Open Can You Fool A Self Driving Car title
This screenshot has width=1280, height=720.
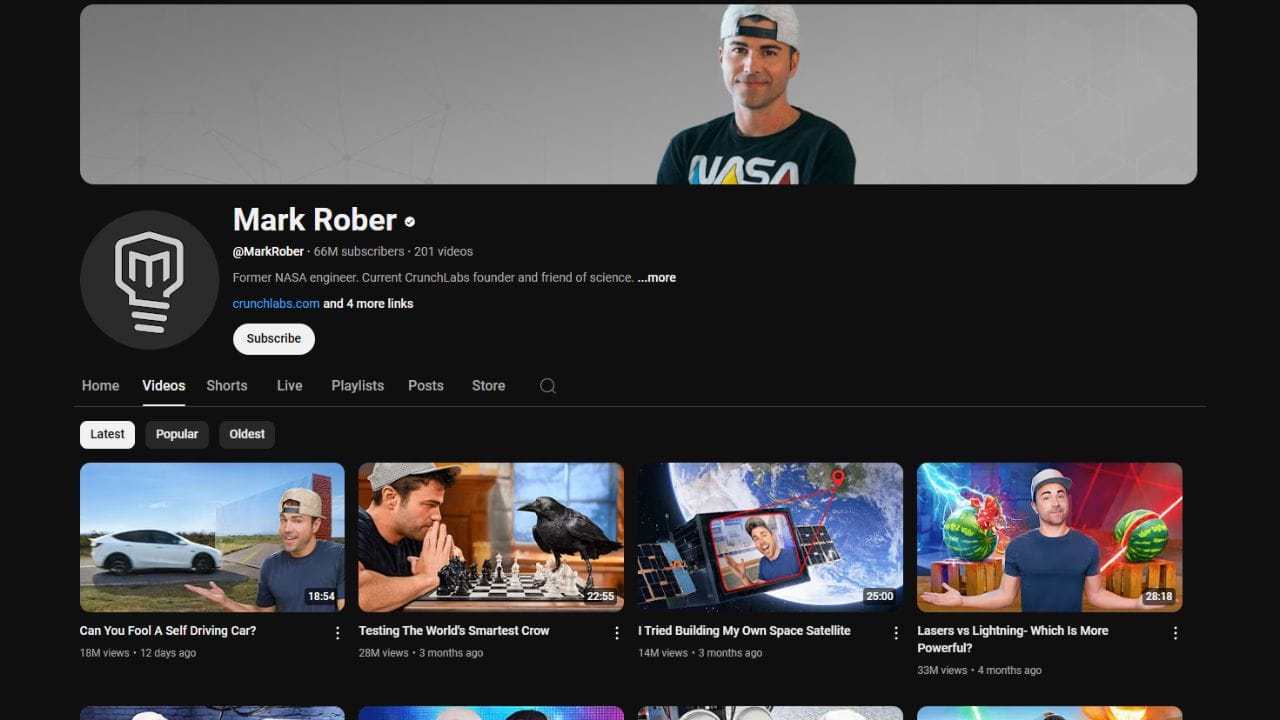[168, 631]
